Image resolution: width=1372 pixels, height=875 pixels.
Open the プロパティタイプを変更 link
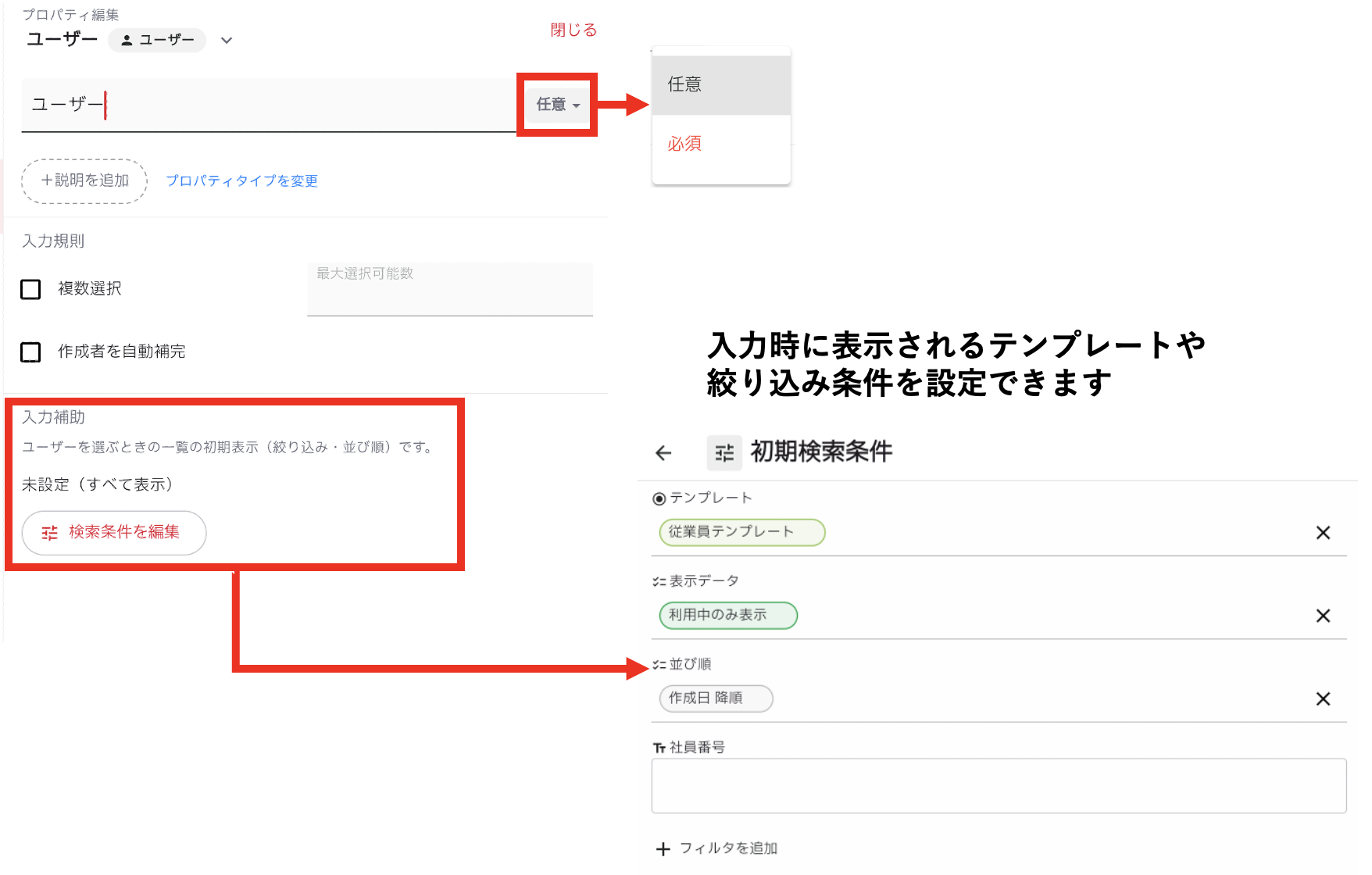[241, 181]
